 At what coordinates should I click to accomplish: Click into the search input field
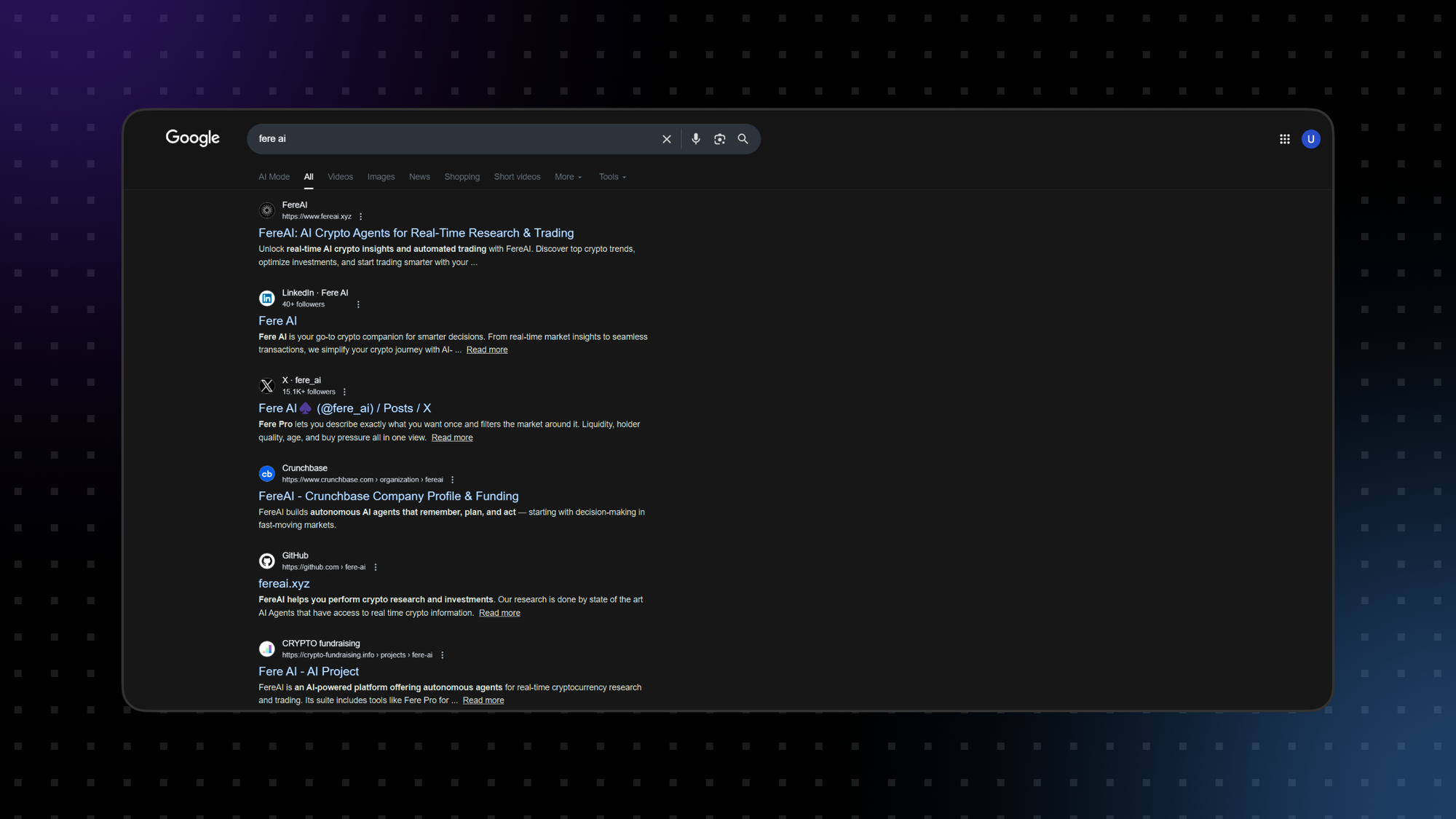pos(451,139)
